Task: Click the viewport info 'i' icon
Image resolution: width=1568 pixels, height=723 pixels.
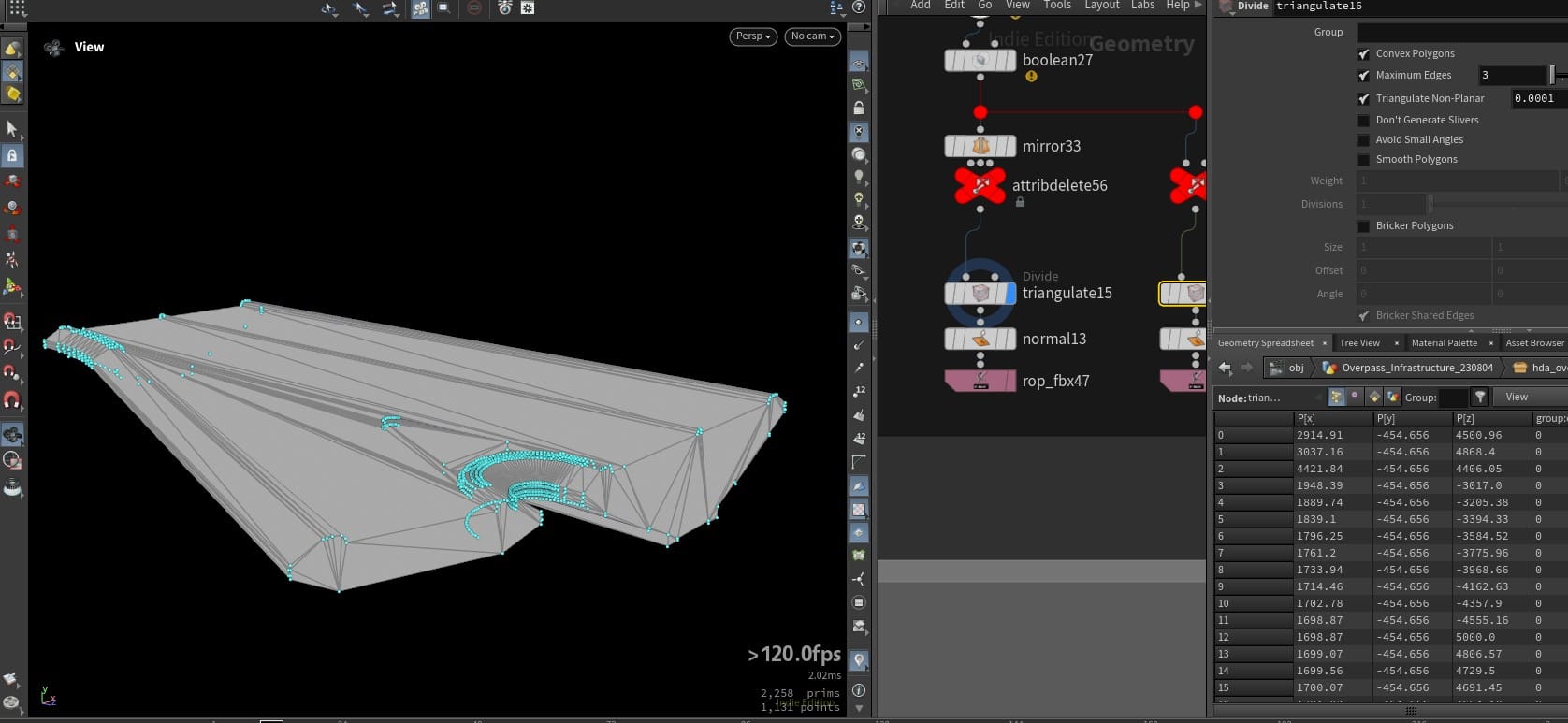Action: 859,689
